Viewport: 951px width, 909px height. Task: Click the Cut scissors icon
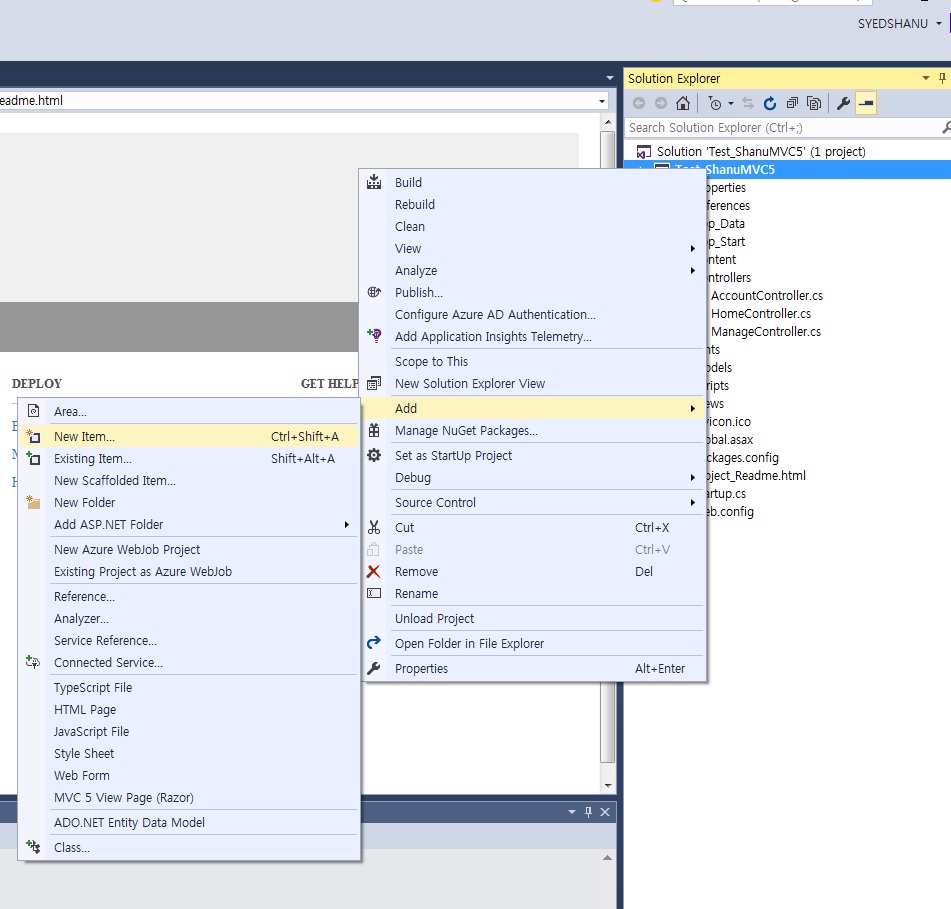[x=374, y=527]
